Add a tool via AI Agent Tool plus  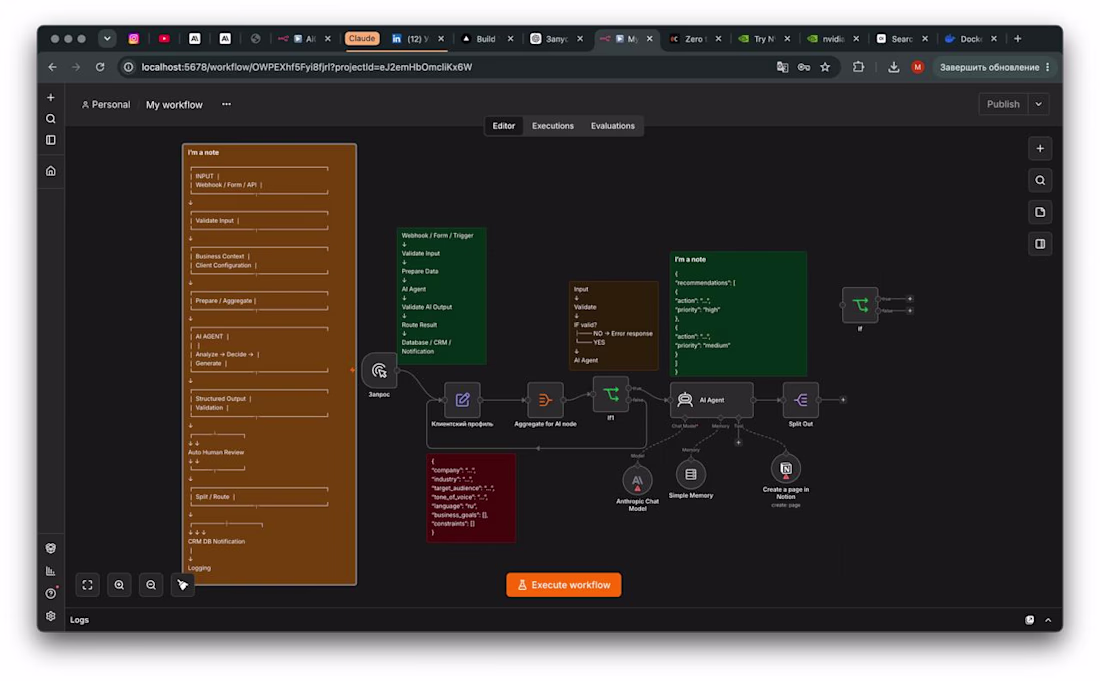pos(738,443)
